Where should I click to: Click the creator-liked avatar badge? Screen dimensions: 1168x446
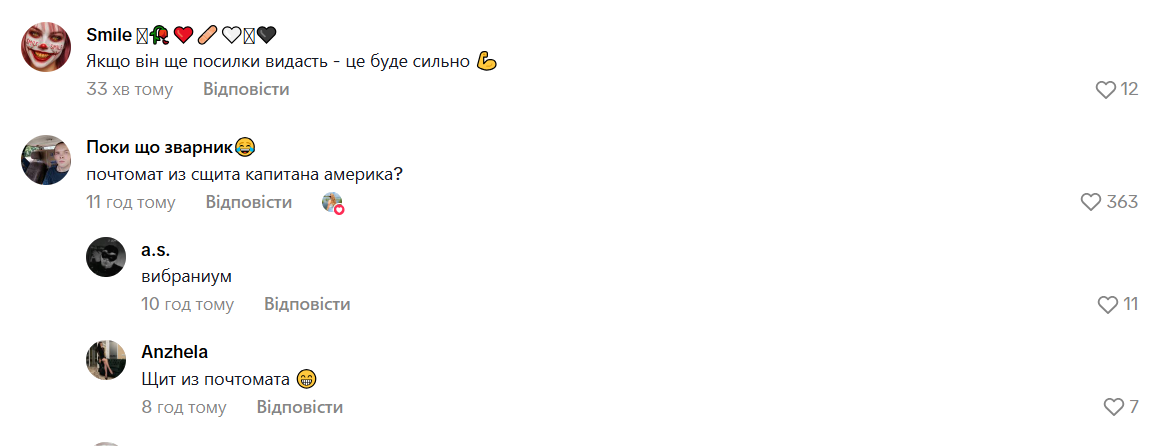[x=333, y=203]
